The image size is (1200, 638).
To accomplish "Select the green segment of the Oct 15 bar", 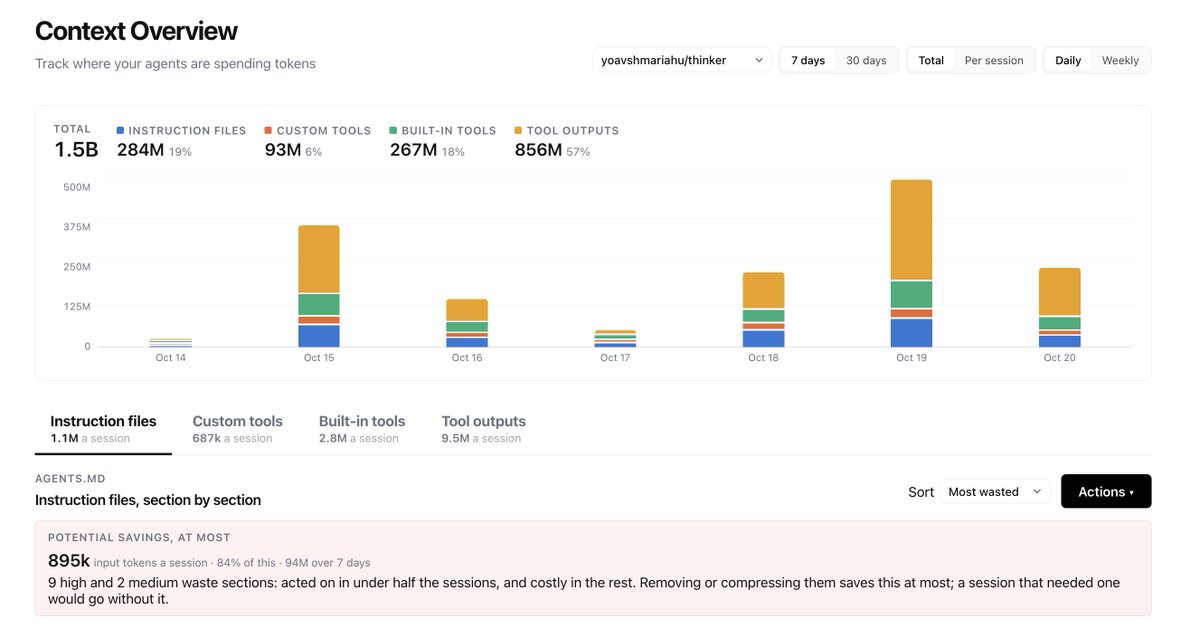I will click(x=319, y=304).
